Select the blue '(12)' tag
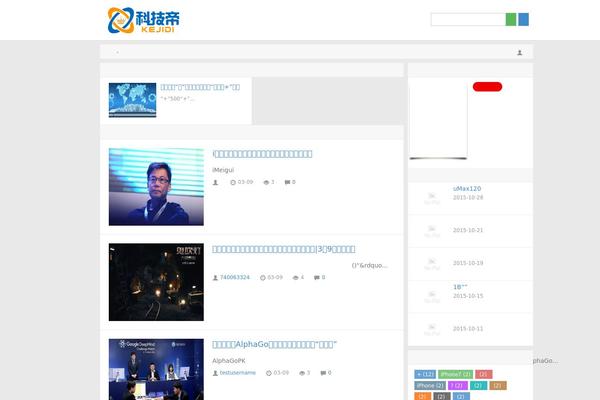This screenshot has height=400, width=600. click(425, 374)
